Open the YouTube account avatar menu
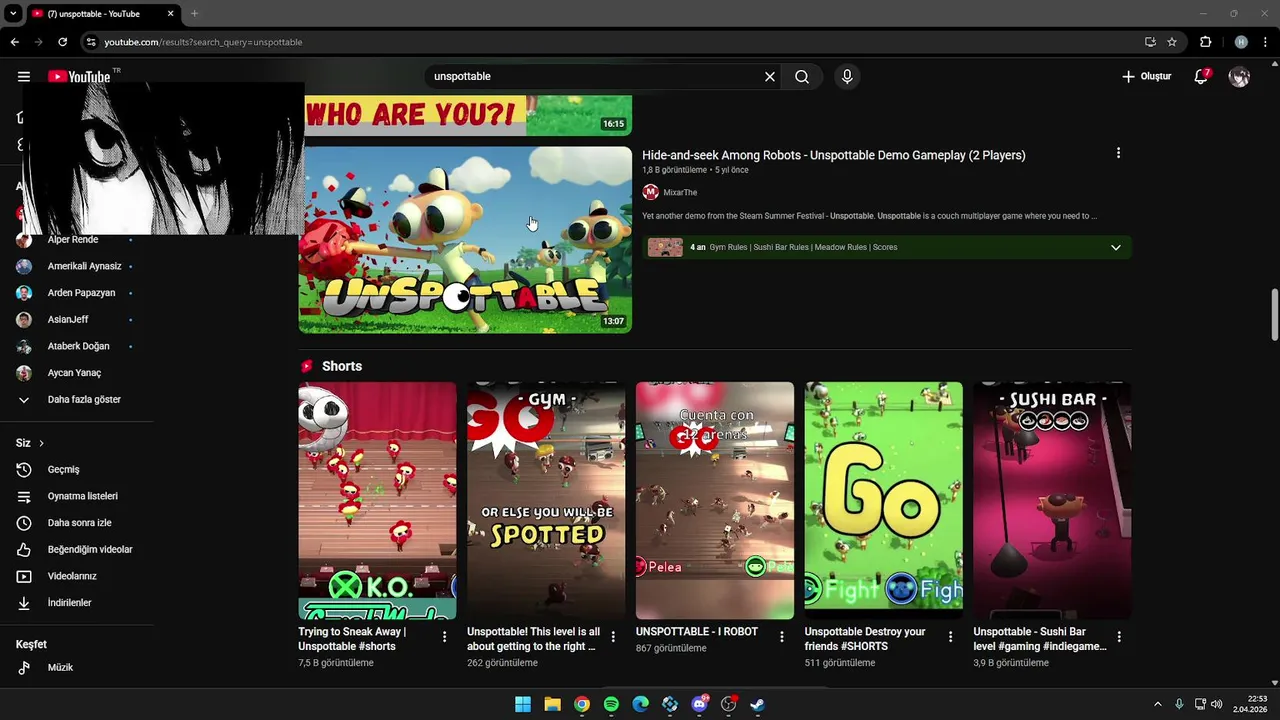The image size is (1280, 720). pyautogui.click(x=1239, y=76)
